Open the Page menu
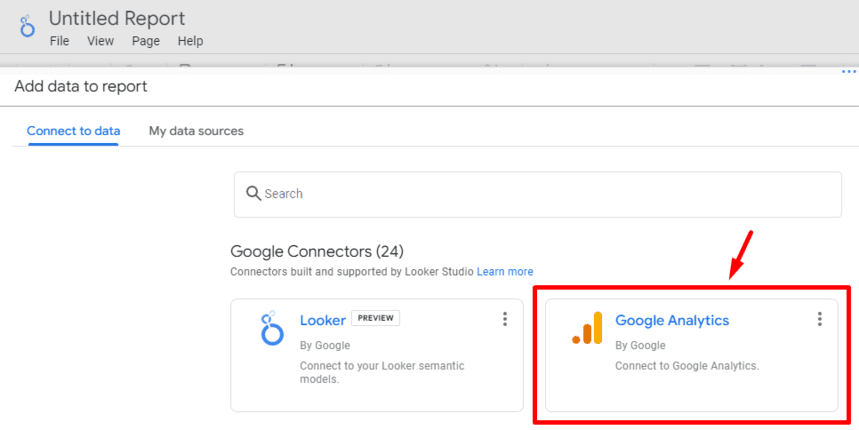 click(x=146, y=41)
